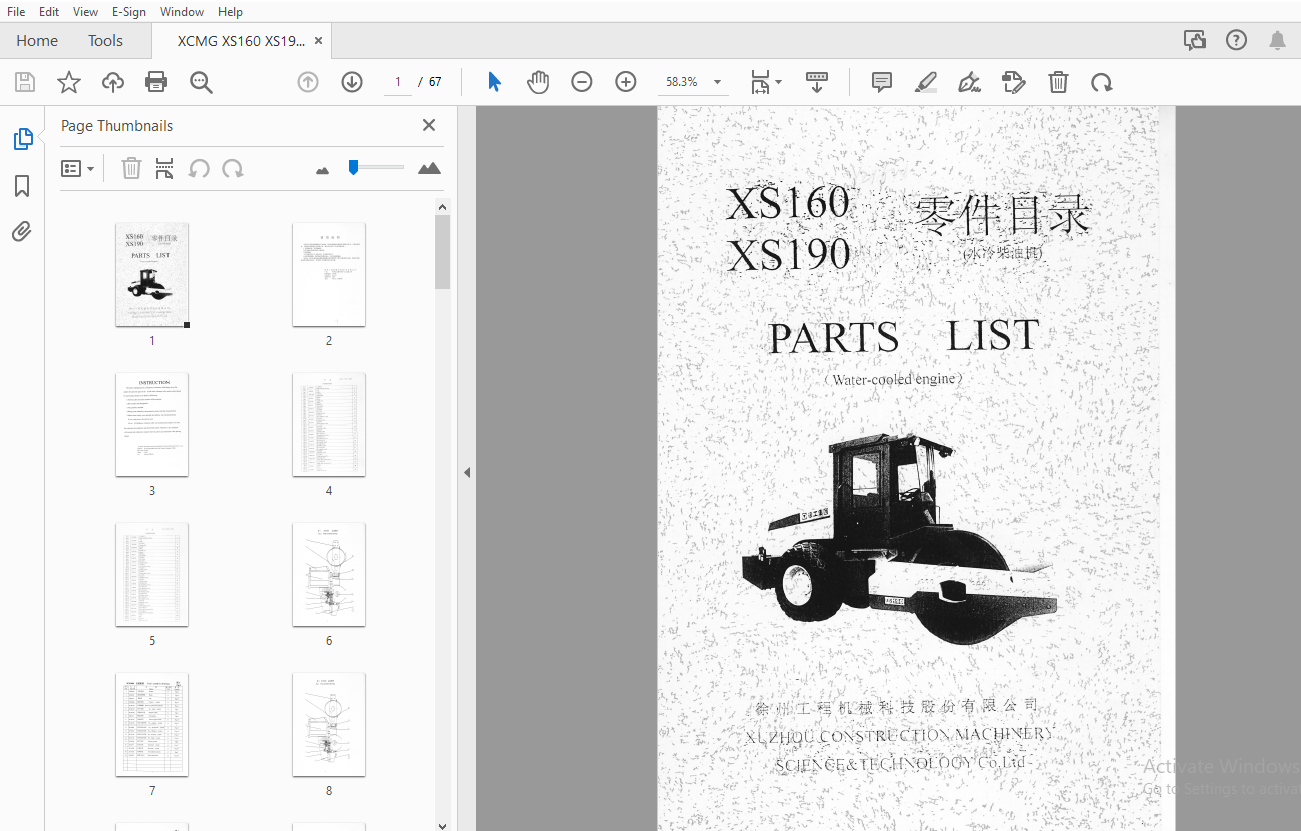
Task: Open Page Thumbnails pane icon
Action: coord(23,139)
